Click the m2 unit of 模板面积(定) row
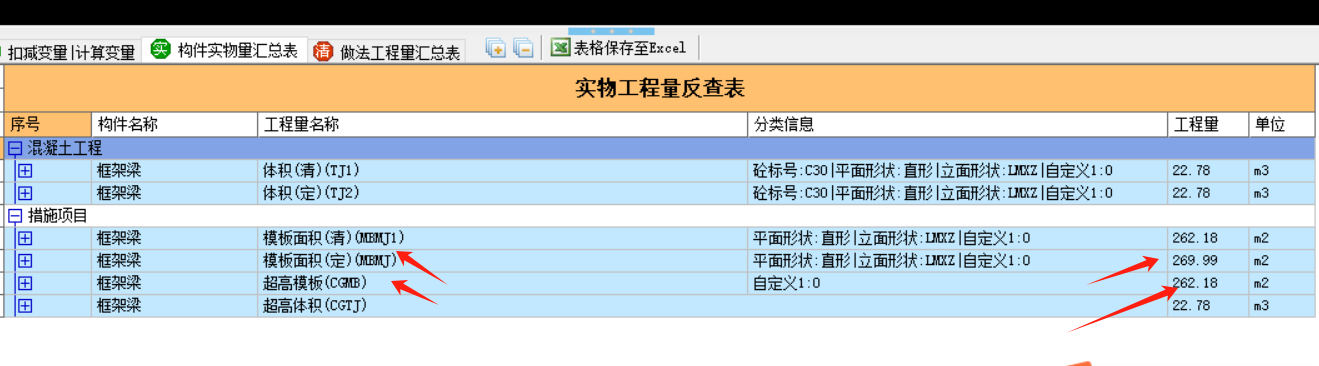The height and width of the screenshot is (366, 1319). (1261, 261)
